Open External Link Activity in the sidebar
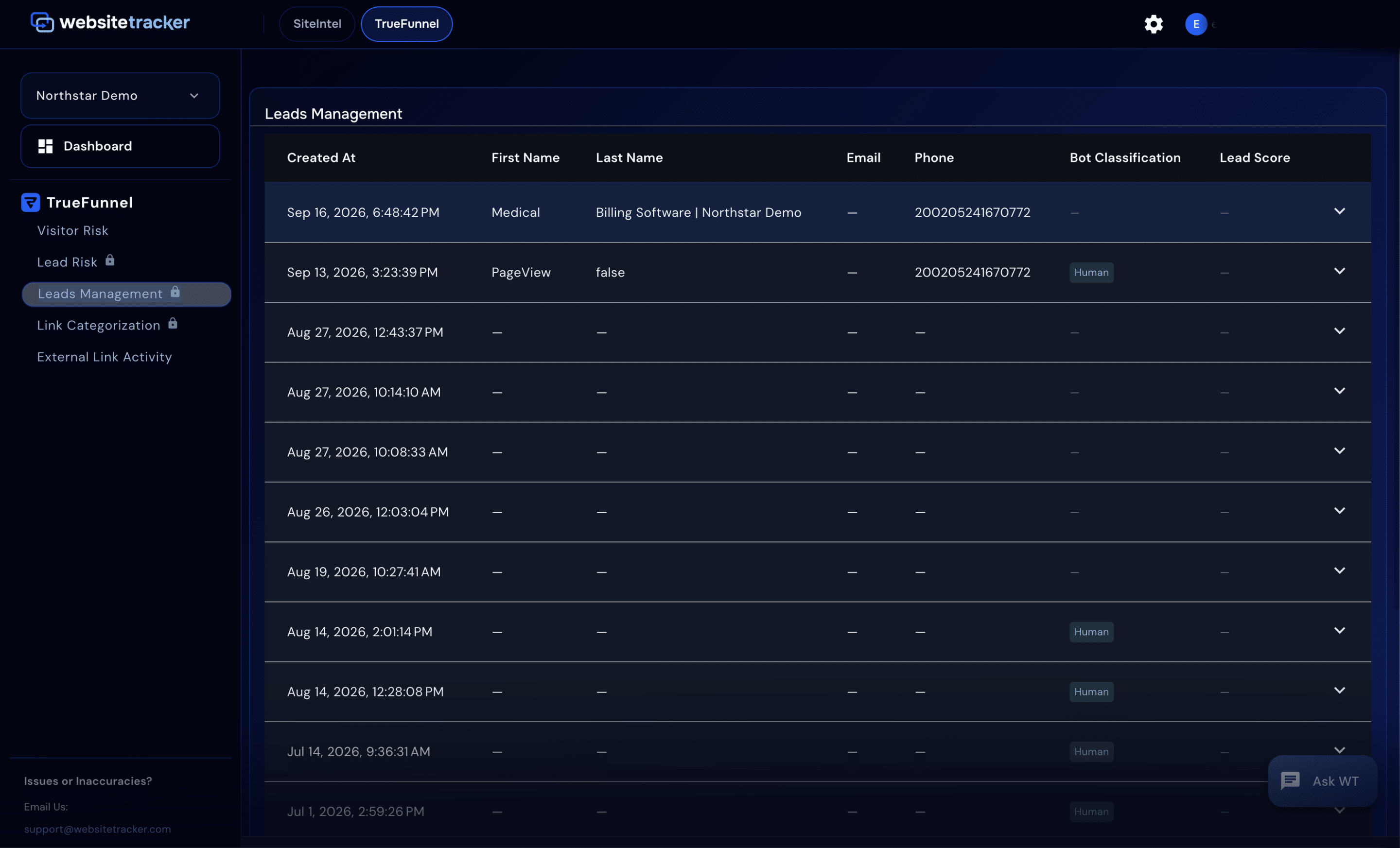This screenshot has width=1400, height=848. [x=105, y=357]
